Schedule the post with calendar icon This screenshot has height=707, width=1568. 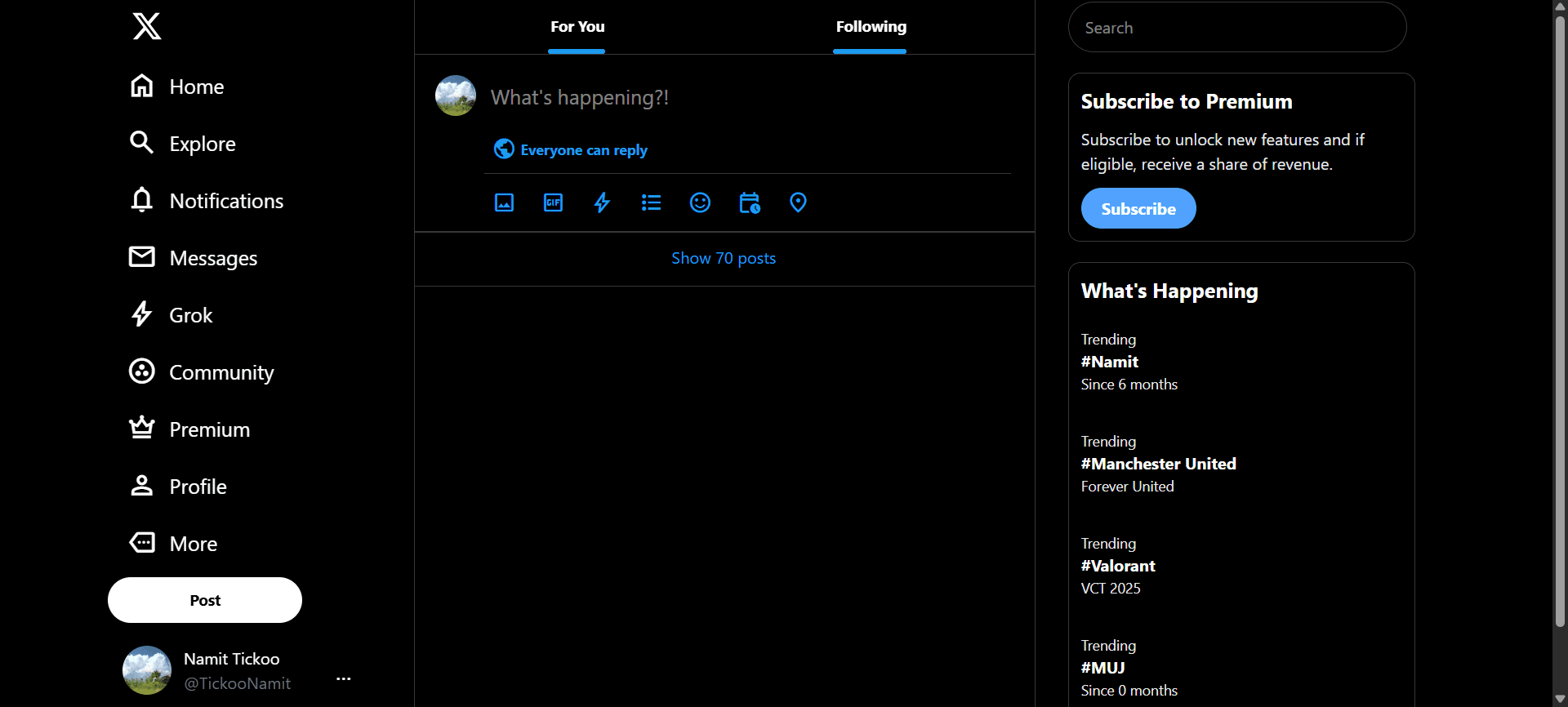tap(750, 202)
